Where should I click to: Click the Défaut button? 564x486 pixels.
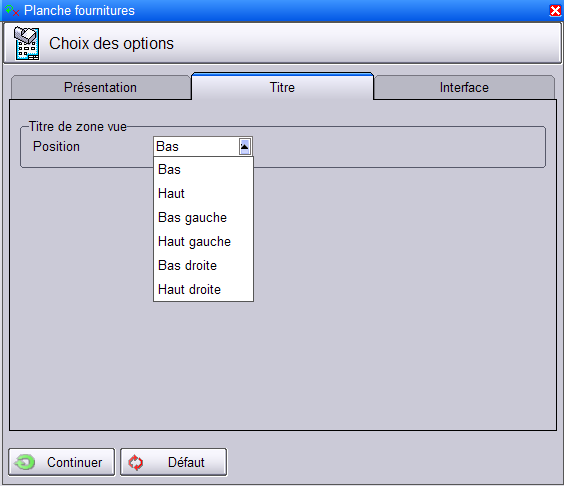click(x=173, y=462)
